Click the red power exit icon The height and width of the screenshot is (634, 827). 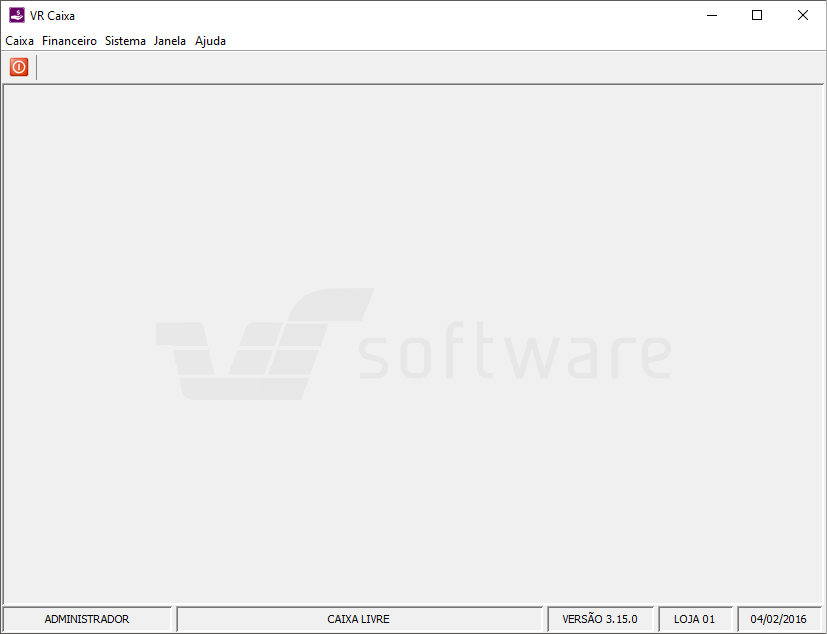(x=19, y=67)
